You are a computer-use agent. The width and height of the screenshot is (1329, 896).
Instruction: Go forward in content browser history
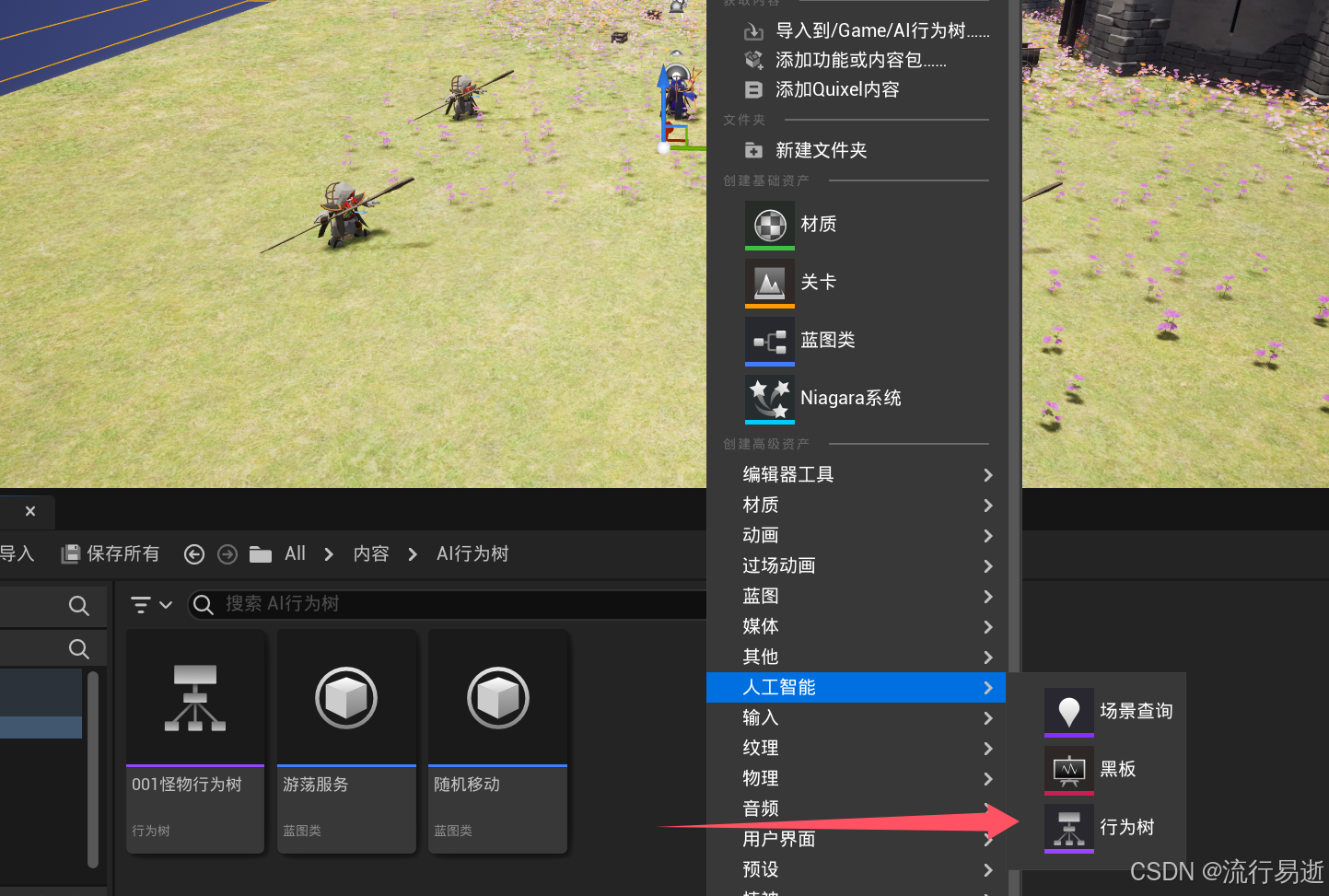(227, 553)
